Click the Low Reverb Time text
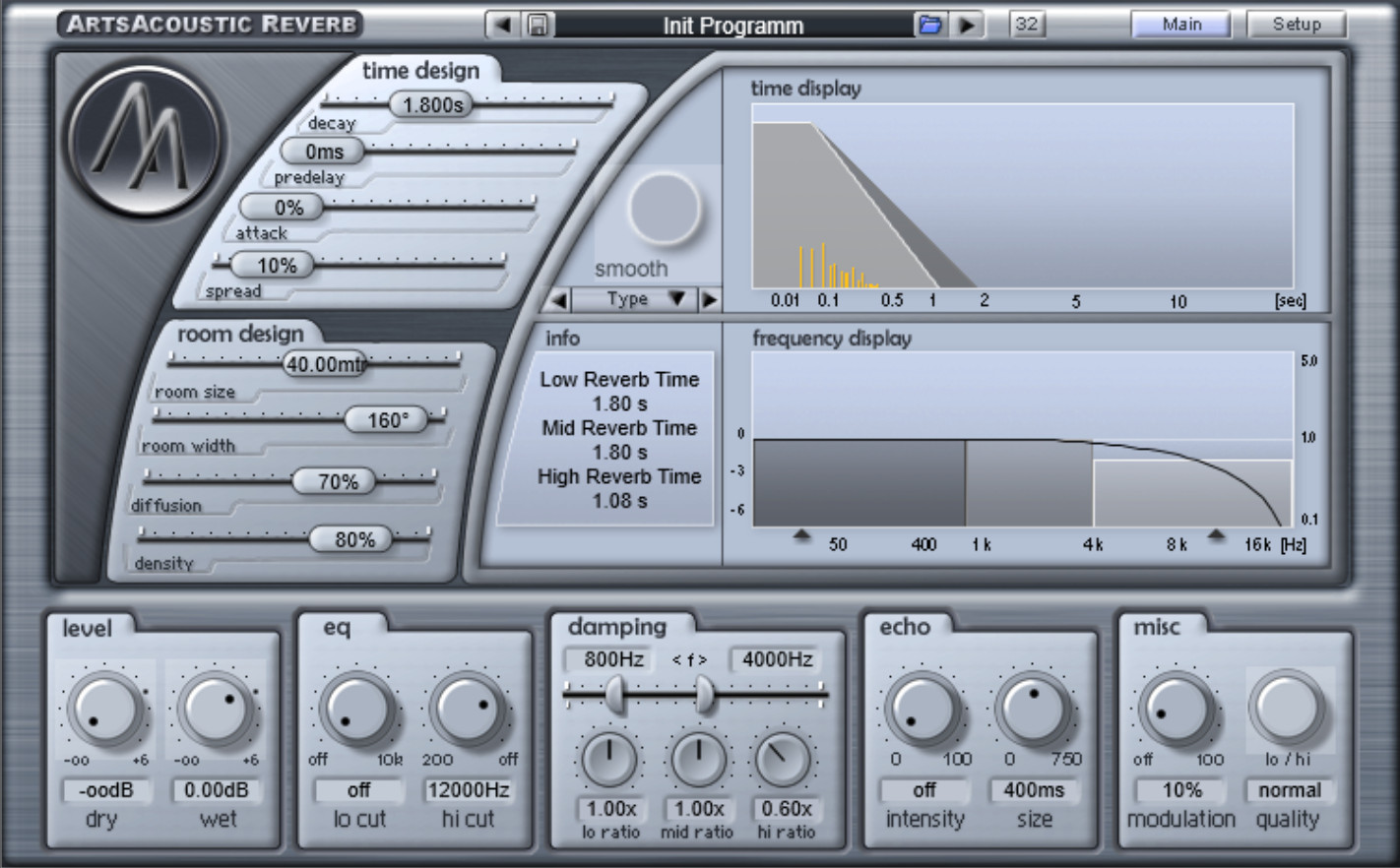This screenshot has height=868, width=1400. pyautogui.click(x=619, y=380)
